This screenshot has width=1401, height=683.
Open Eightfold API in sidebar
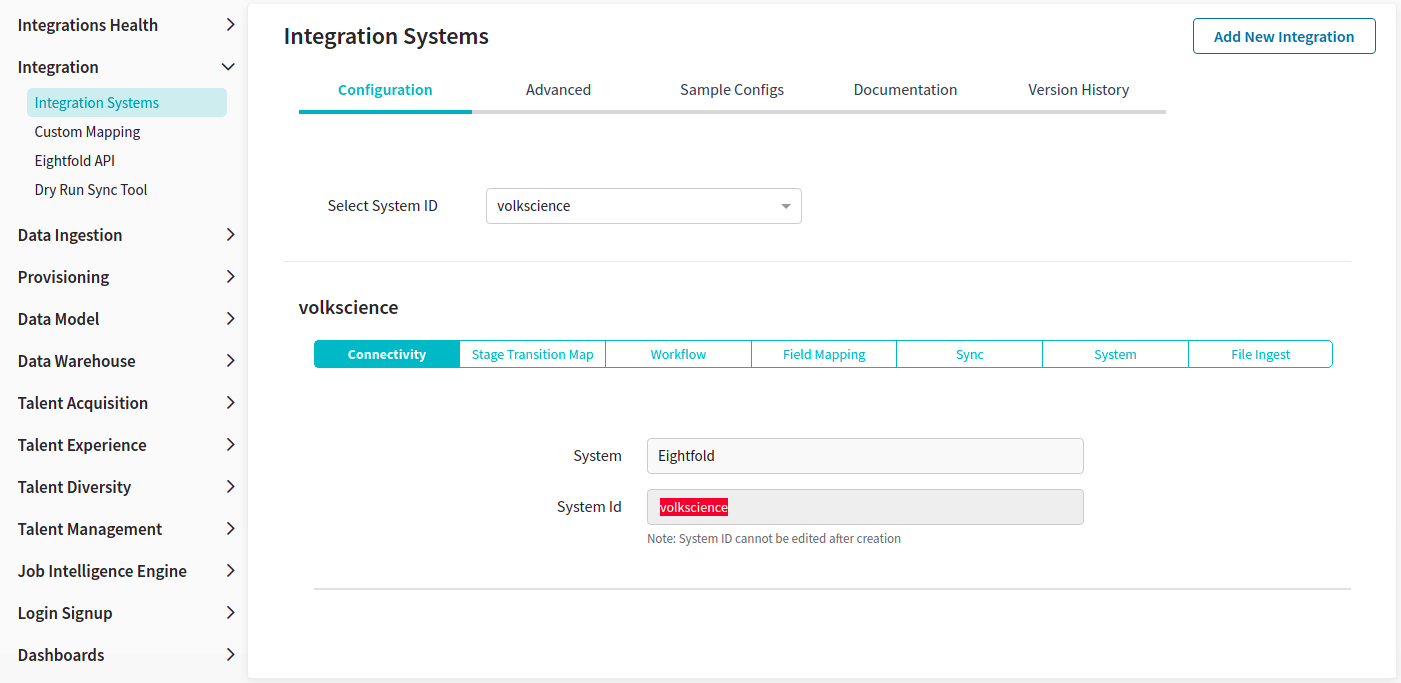75,160
